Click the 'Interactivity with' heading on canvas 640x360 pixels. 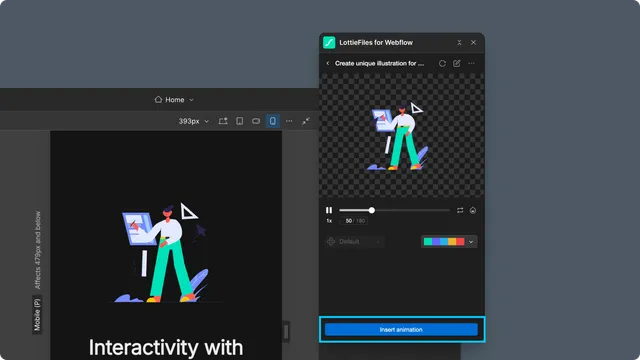pos(166,347)
